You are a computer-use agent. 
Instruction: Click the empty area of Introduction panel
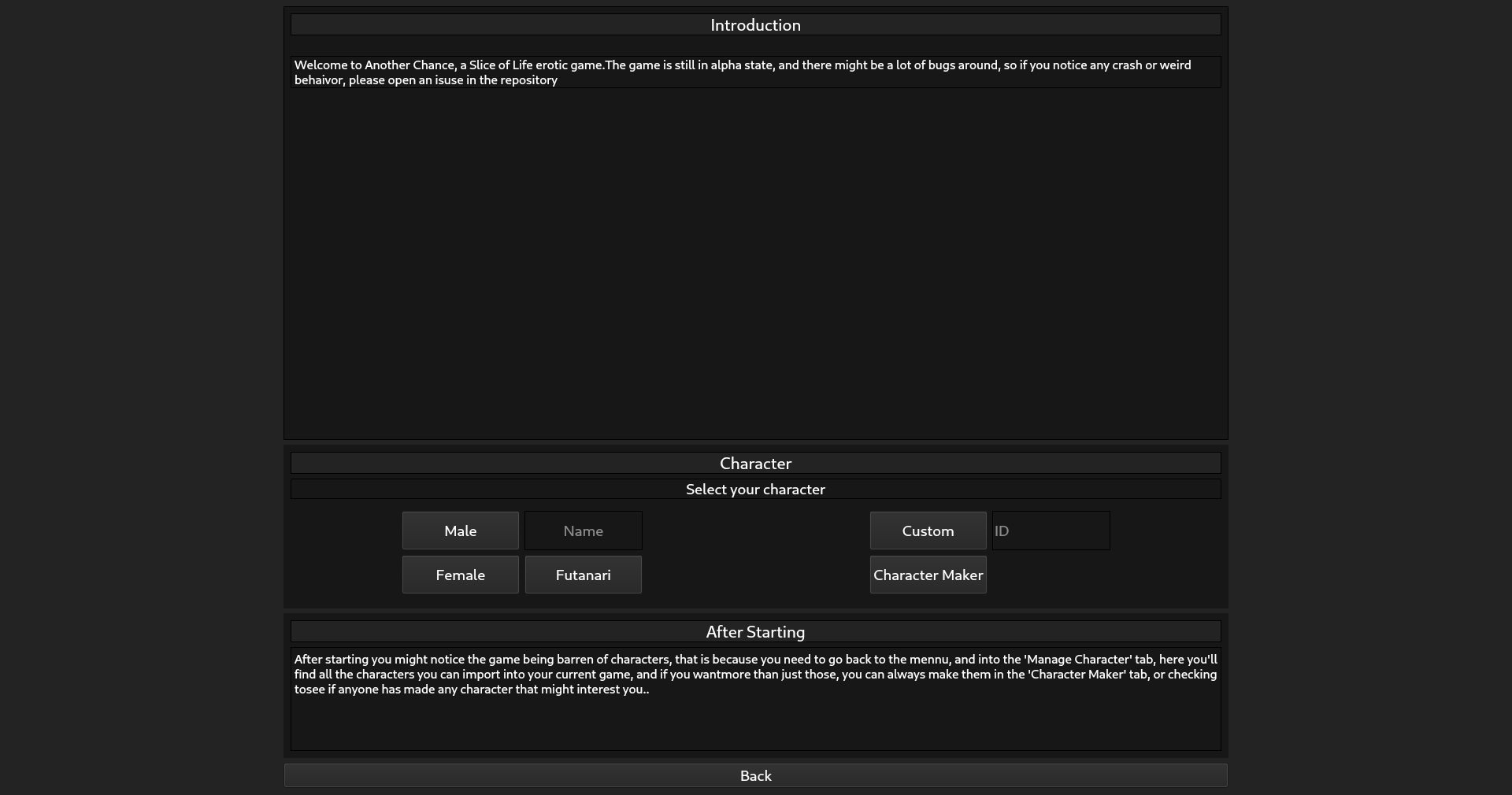(755, 260)
